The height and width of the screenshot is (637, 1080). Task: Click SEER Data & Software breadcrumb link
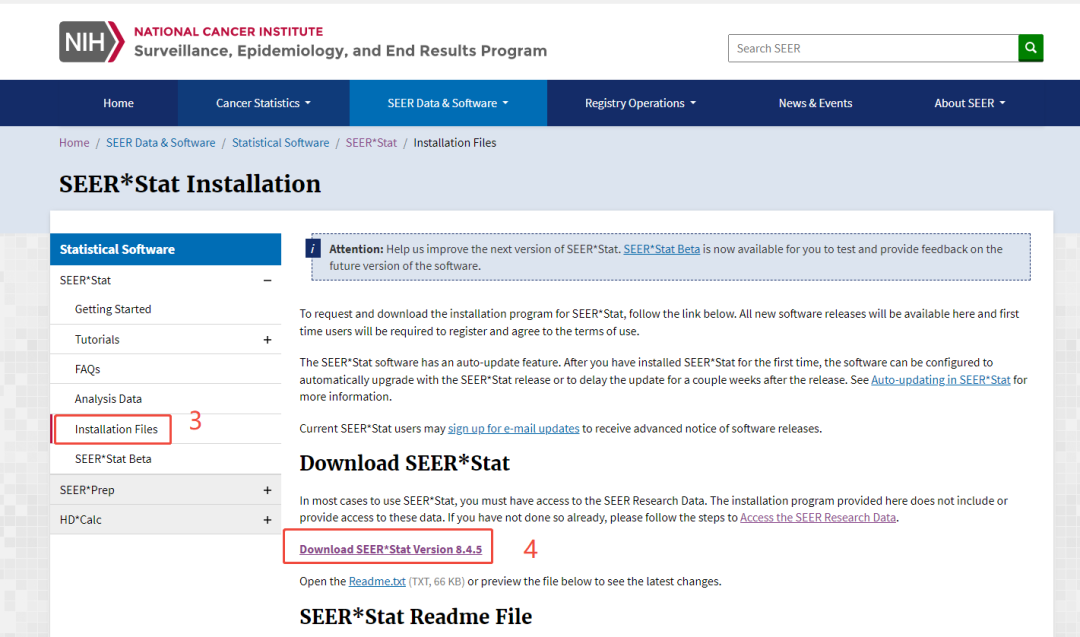point(160,143)
